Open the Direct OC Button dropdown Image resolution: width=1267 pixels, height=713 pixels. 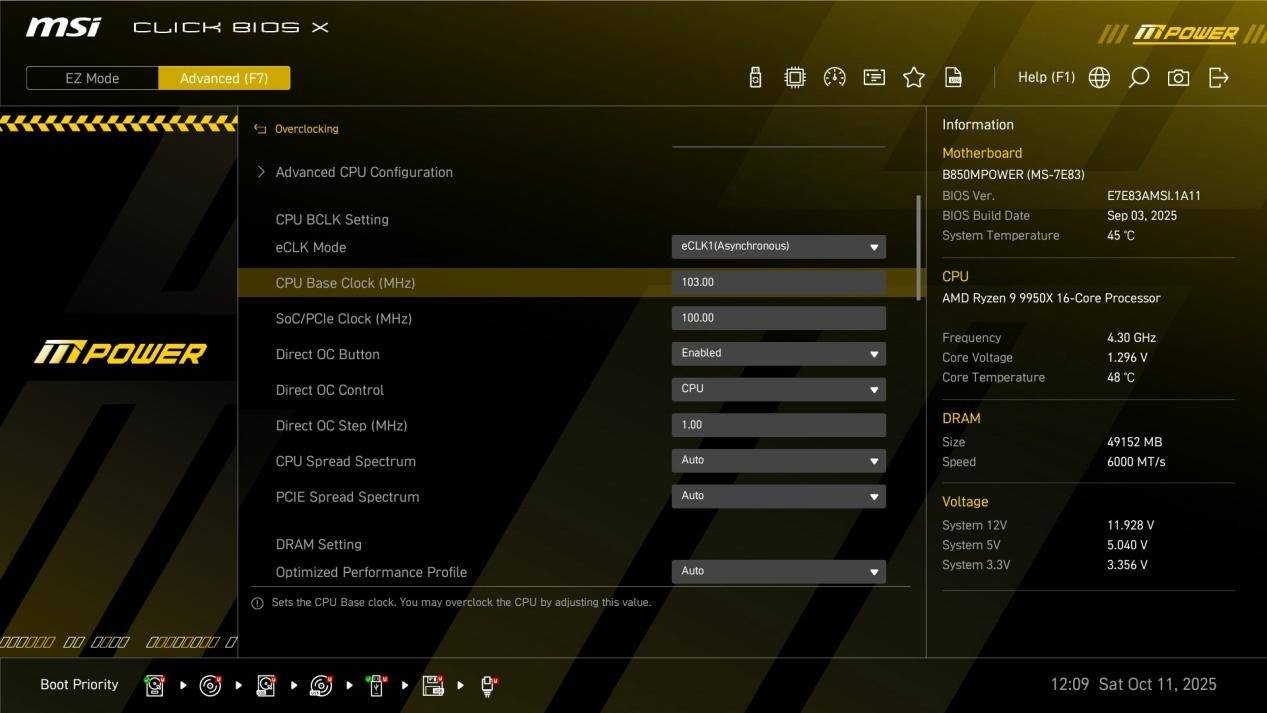tap(778, 353)
